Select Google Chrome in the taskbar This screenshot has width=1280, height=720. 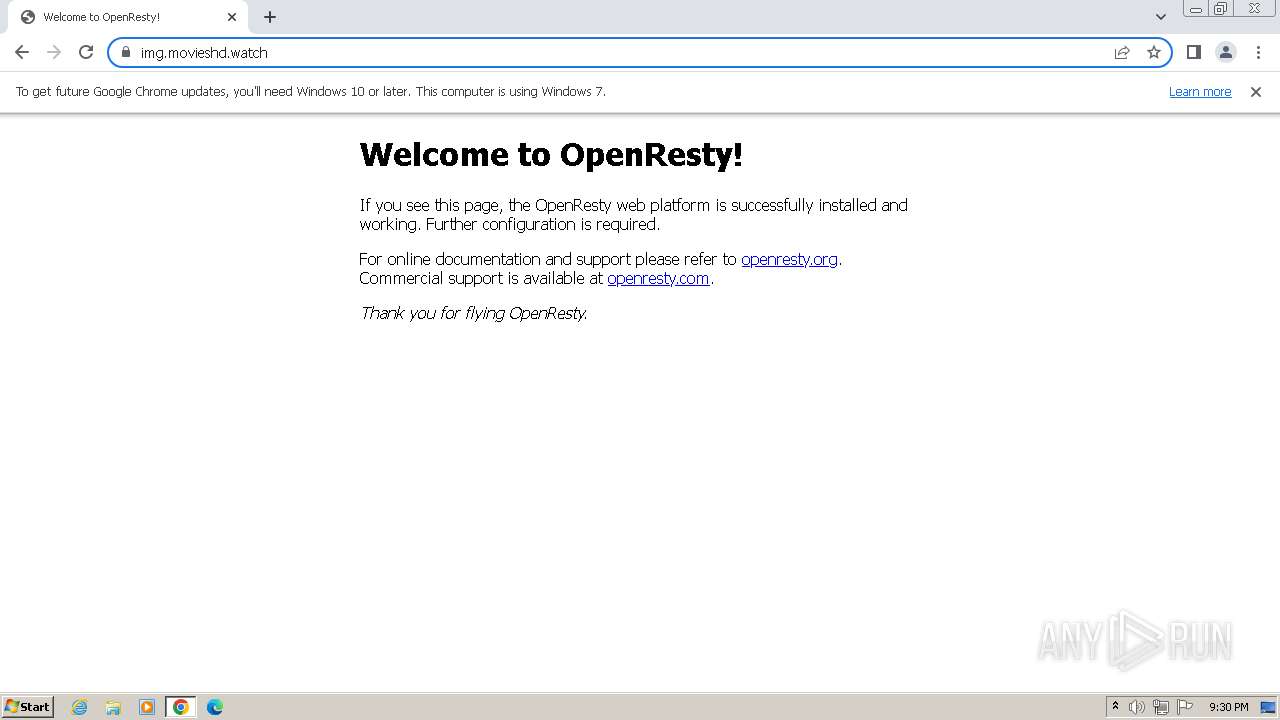coord(181,707)
